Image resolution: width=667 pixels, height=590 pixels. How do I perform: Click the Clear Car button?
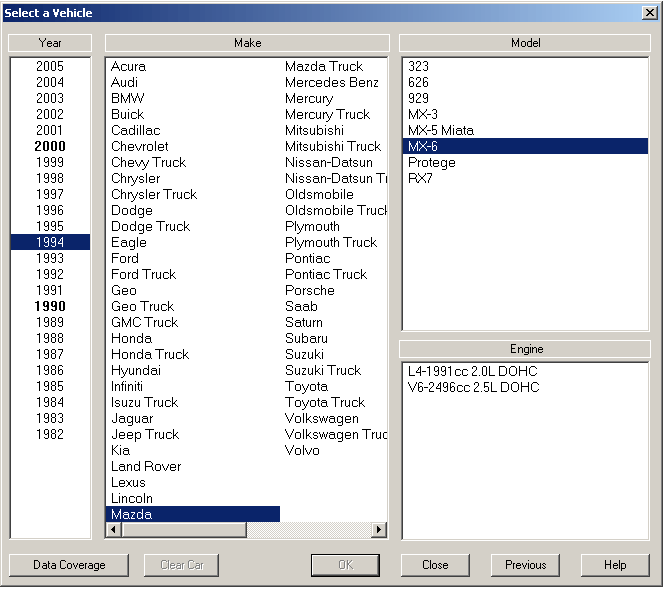[x=182, y=565]
